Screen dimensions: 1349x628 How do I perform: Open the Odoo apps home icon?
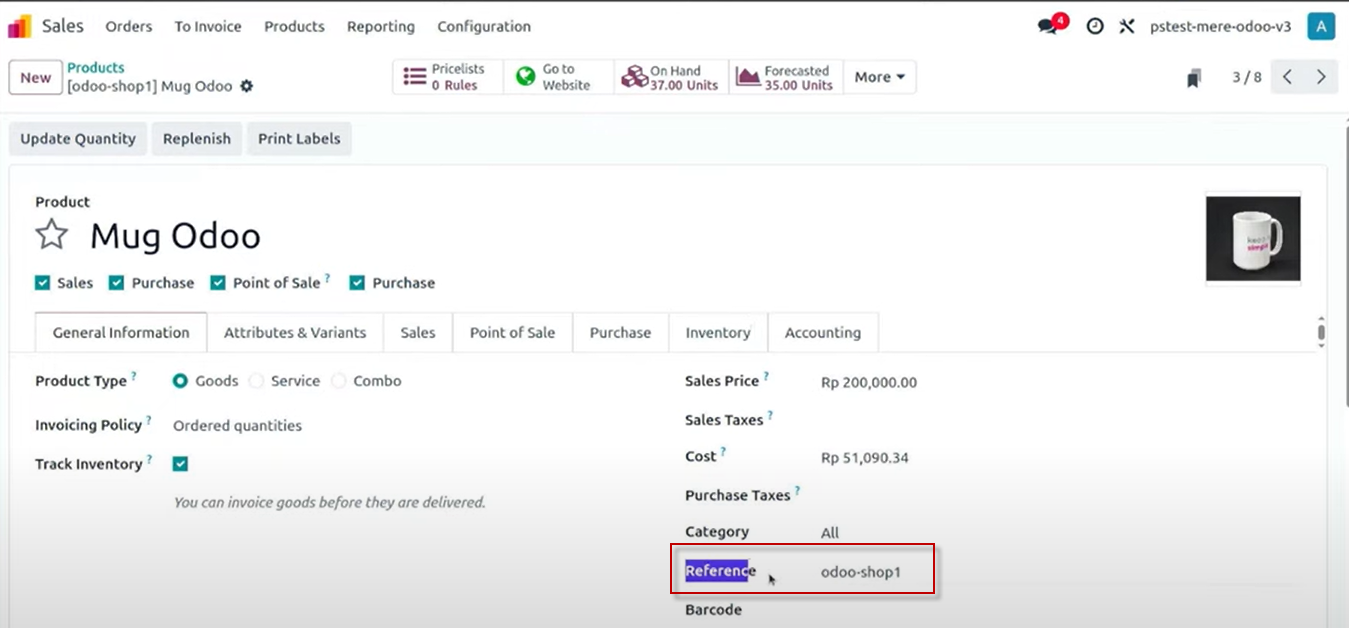[x=20, y=27]
